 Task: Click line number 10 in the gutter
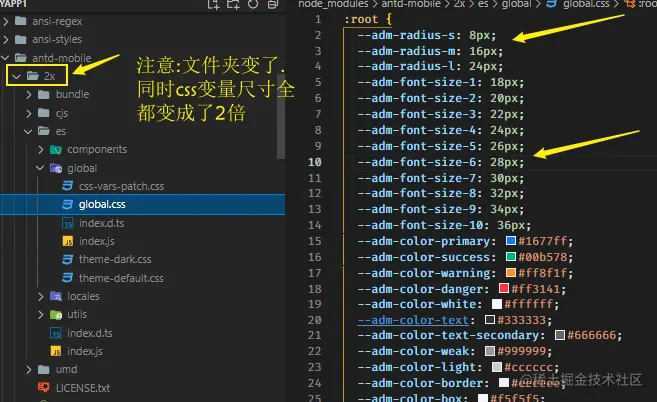coord(315,162)
